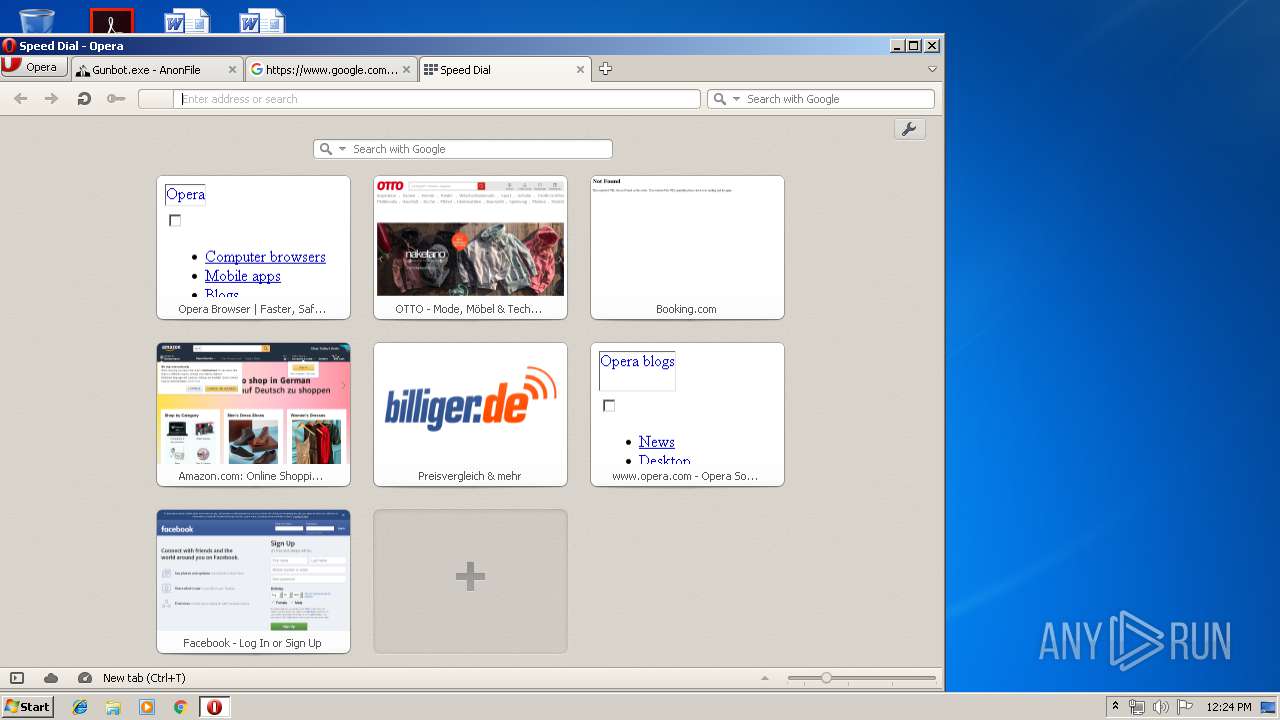The height and width of the screenshot is (720, 1280).
Task: Switch to the Gunbot.exe - AnonFile tab
Action: pyautogui.click(x=156, y=70)
